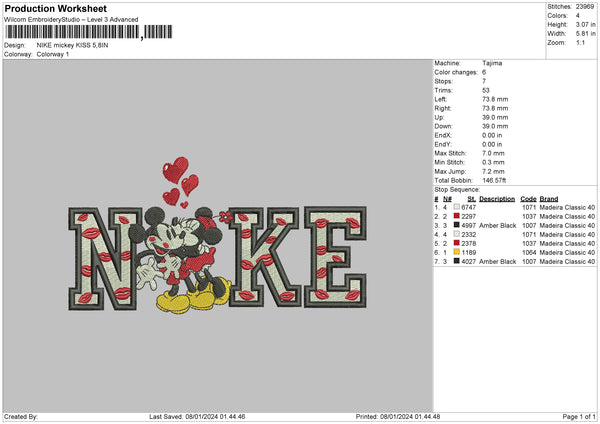The height and width of the screenshot is (424, 600).
Task: Click 'Madeira Classic 40' in stop row 1
Action: 567,207
